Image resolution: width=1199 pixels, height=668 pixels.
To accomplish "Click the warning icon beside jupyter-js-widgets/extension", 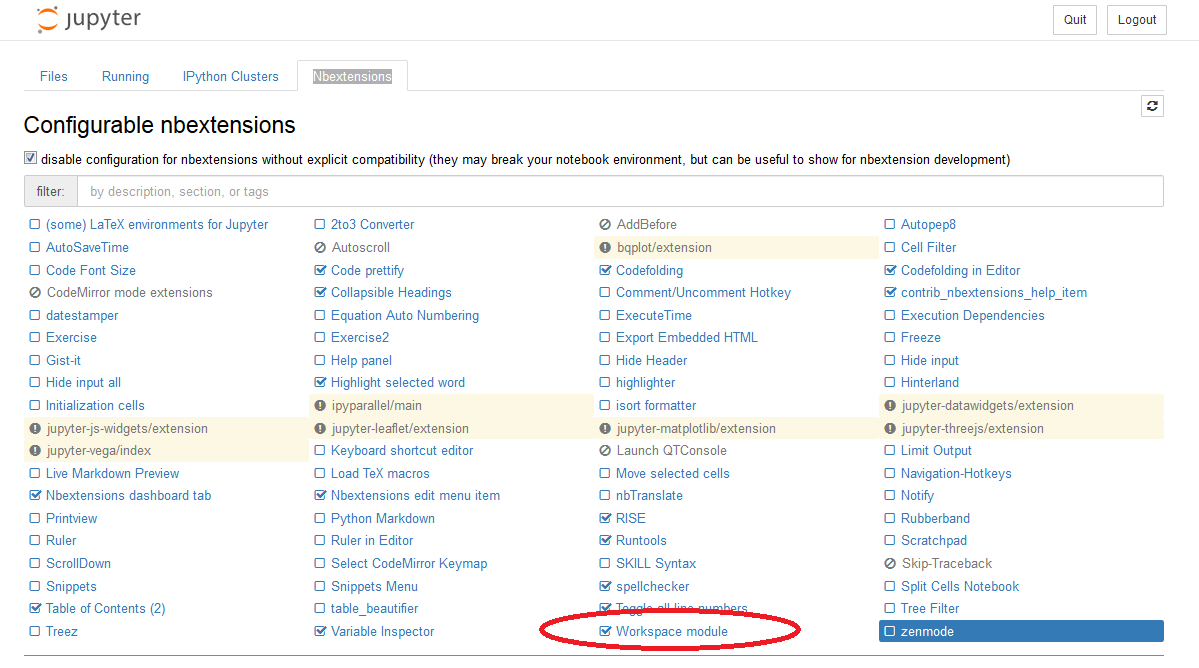I will coord(35,429).
